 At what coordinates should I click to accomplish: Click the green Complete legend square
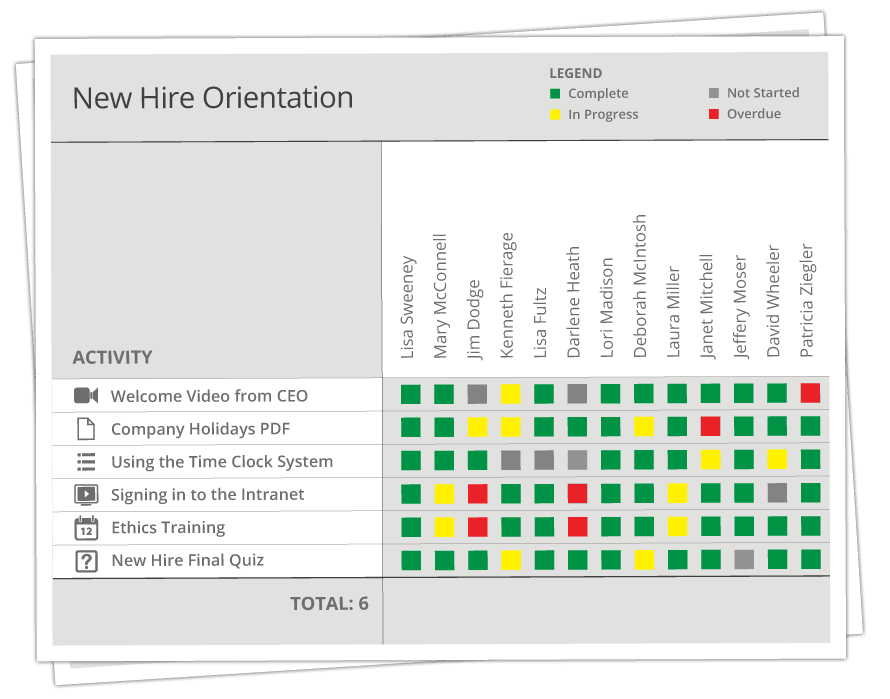(555, 94)
